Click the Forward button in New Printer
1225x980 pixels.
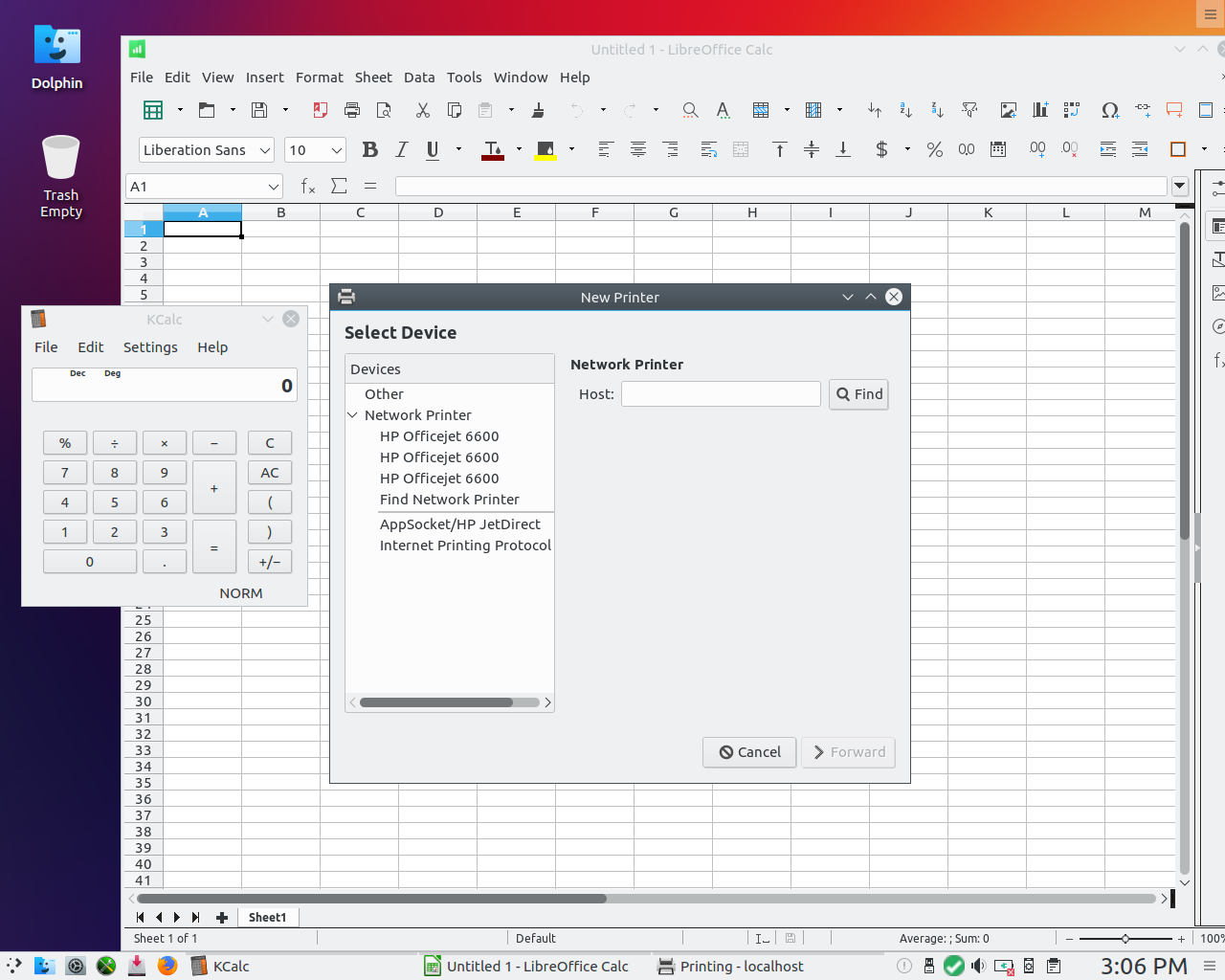click(848, 752)
